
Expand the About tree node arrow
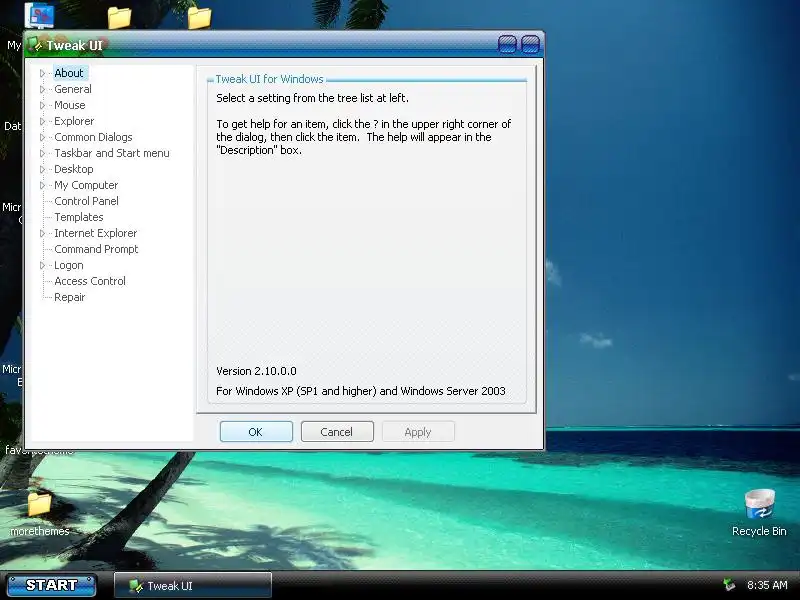pos(43,73)
